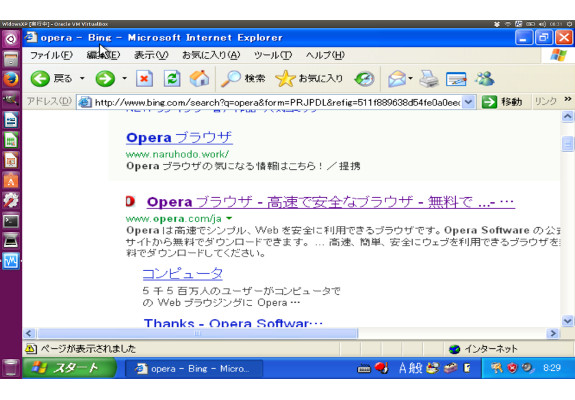Open Firefox from the Ubuntu launcher
The image size is (575, 400).
tap(11, 79)
